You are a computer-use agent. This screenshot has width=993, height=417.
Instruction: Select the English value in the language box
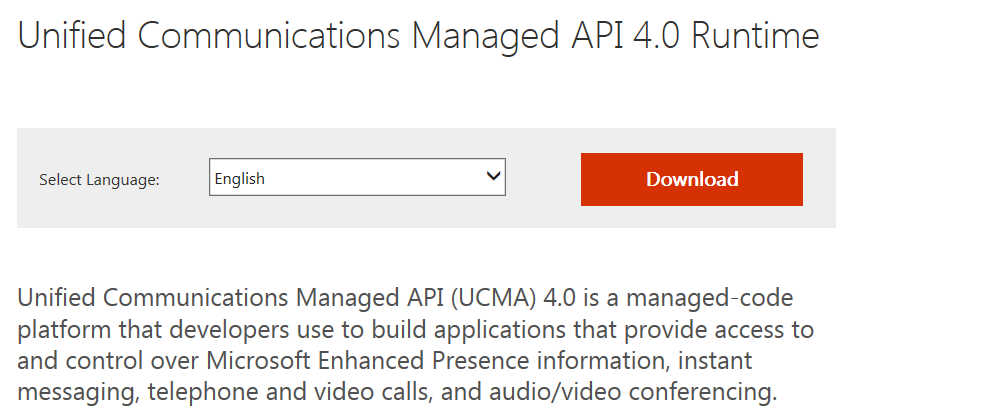tap(240, 179)
